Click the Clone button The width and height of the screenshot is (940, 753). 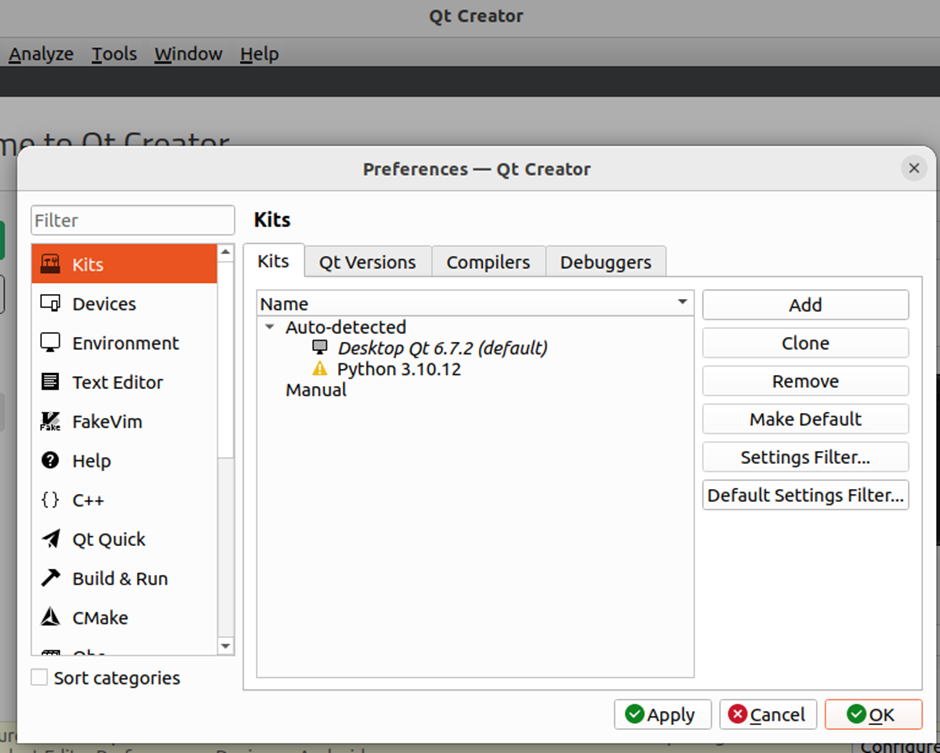[805, 343]
